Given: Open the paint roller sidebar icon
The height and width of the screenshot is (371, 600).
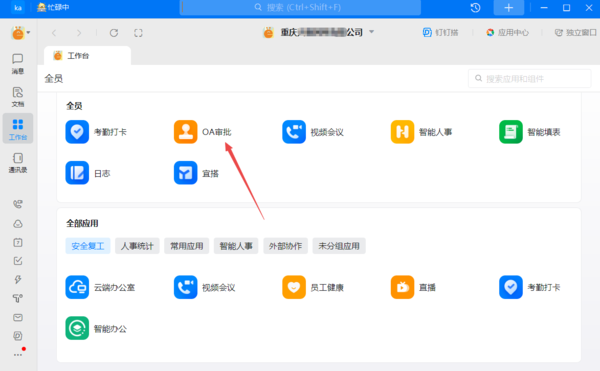Looking at the screenshot, I should 18,298.
